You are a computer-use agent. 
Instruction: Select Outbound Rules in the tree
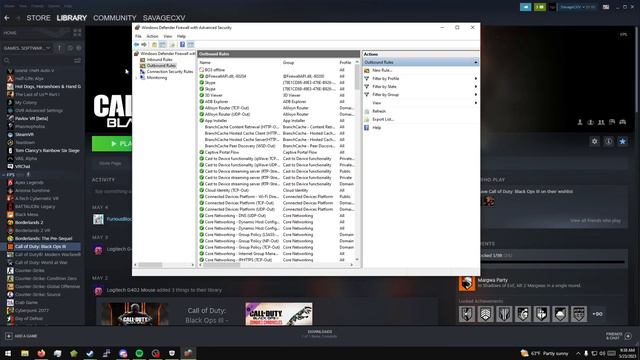tap(161, 65)
